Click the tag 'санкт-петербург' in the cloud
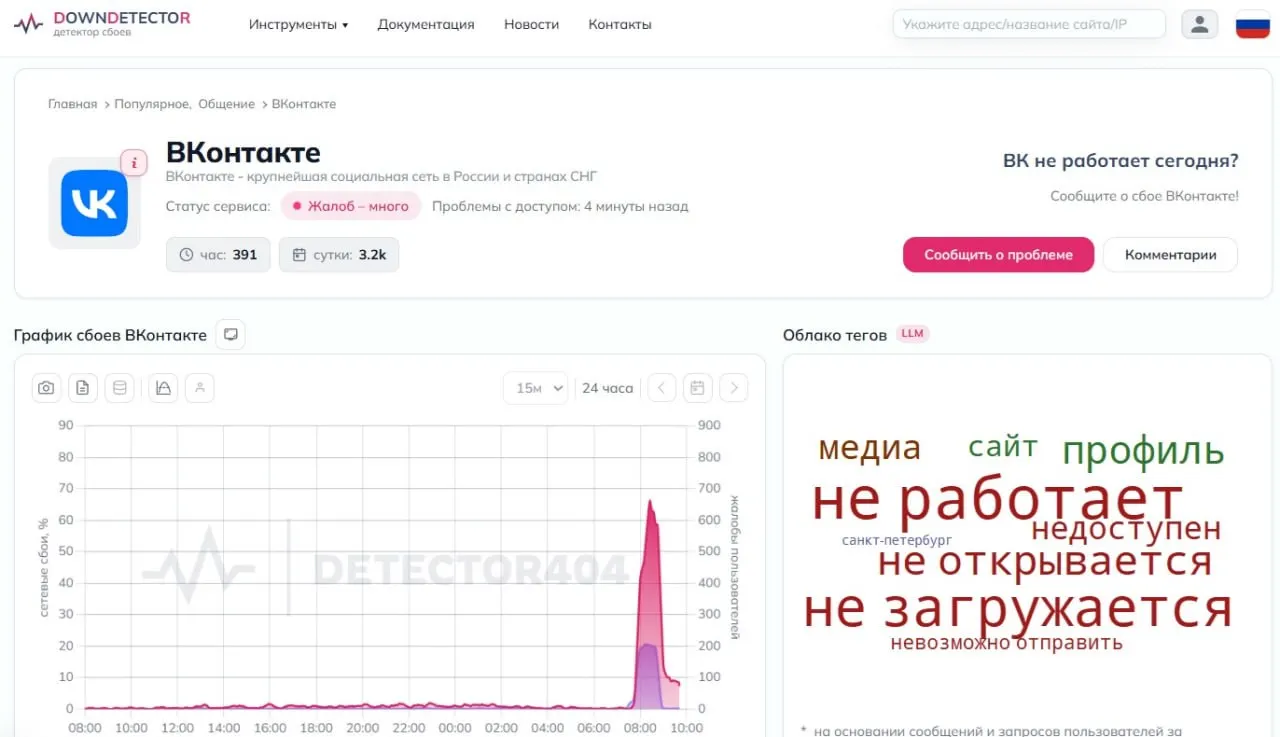Screen dimensions: 1280x737 point(897,540)
